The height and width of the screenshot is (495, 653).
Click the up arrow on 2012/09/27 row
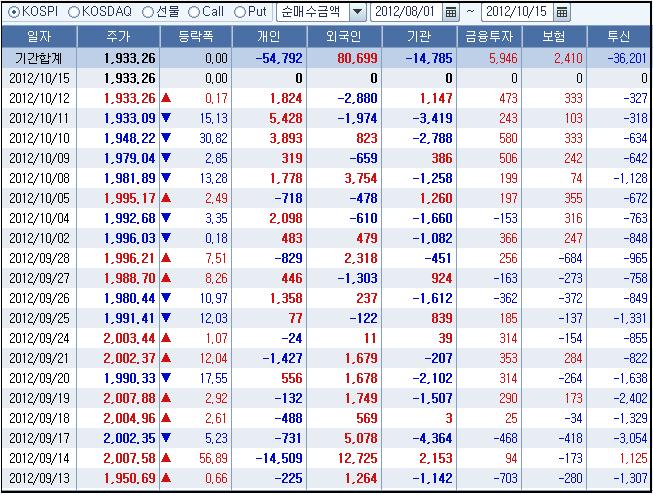pyautogui.click(x=166, y=278)
